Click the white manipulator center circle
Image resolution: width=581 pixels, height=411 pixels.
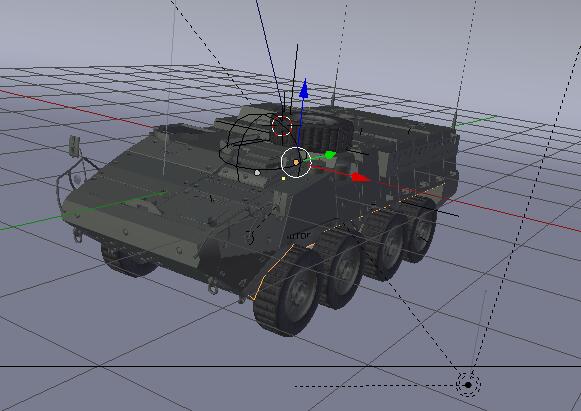pyautogui.click(x=296, y=162)
